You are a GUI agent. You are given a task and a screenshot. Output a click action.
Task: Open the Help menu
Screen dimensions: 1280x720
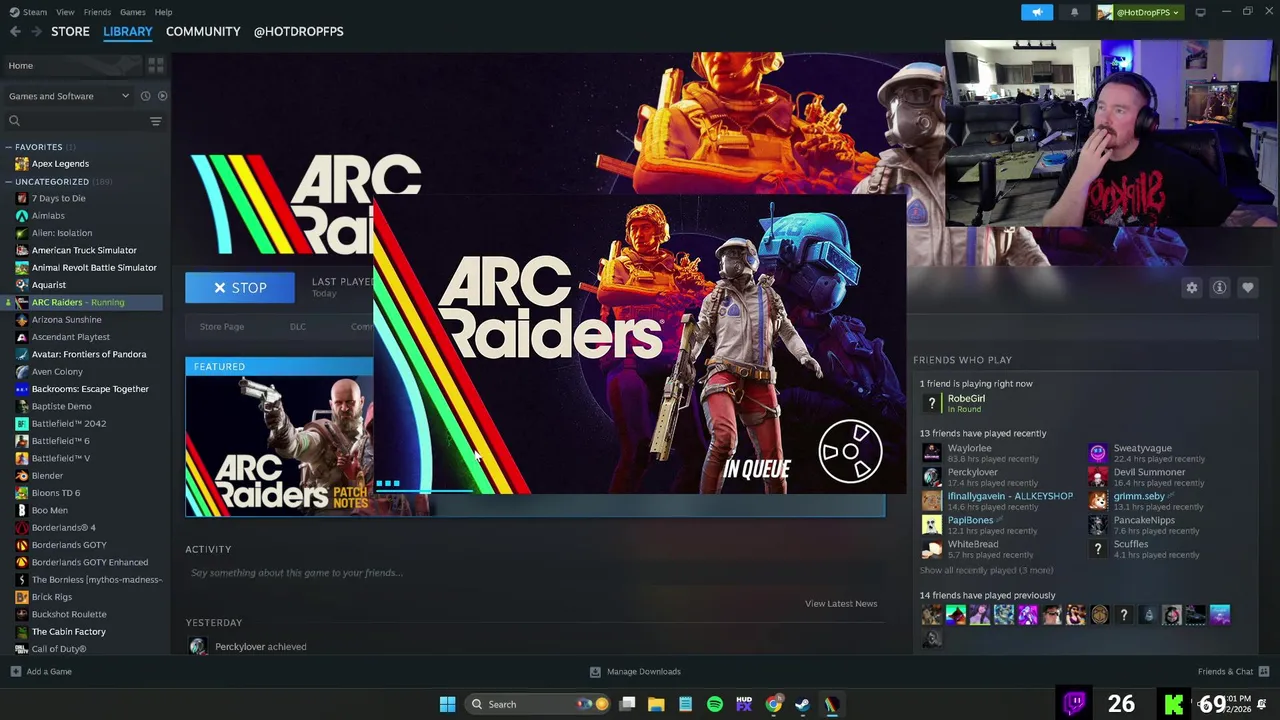click(163, 12)
